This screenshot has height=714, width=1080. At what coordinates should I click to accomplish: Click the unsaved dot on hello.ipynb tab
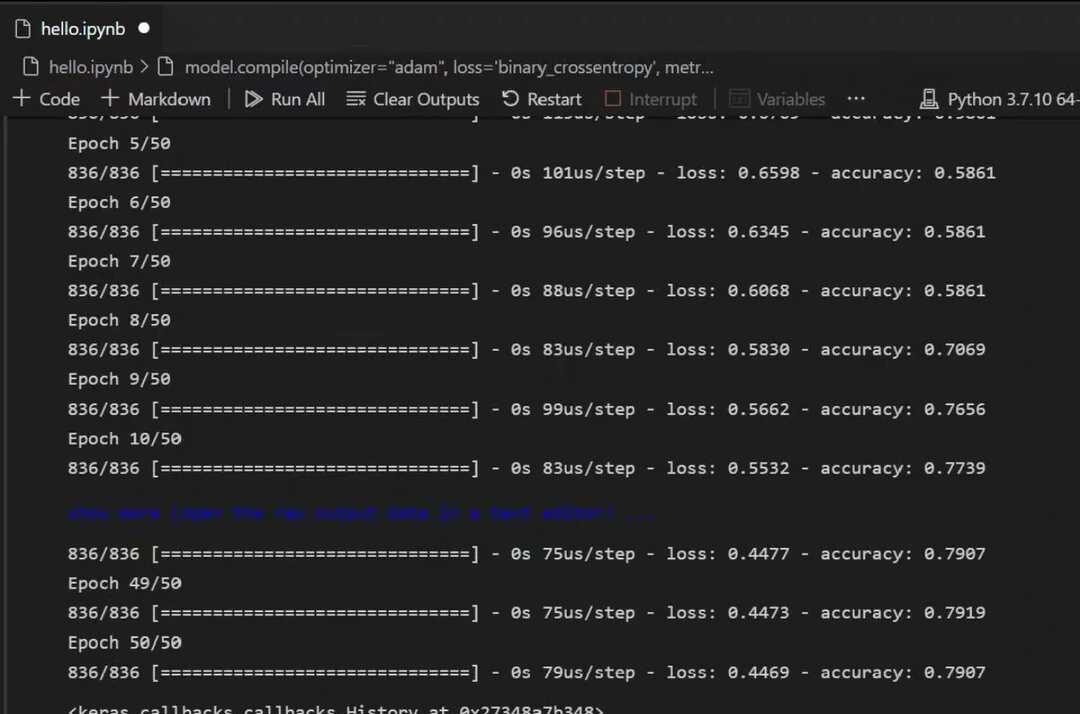[x=144, y=28]
